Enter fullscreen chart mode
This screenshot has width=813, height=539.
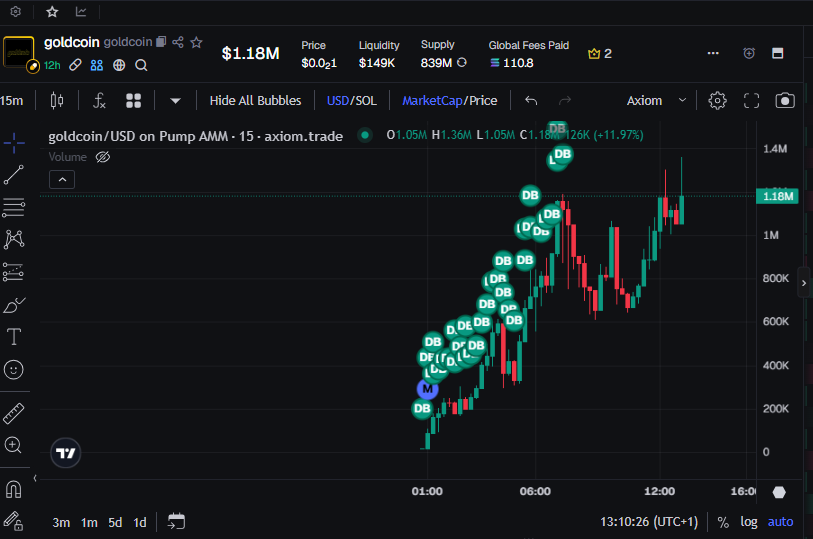[x=751, y=101]
